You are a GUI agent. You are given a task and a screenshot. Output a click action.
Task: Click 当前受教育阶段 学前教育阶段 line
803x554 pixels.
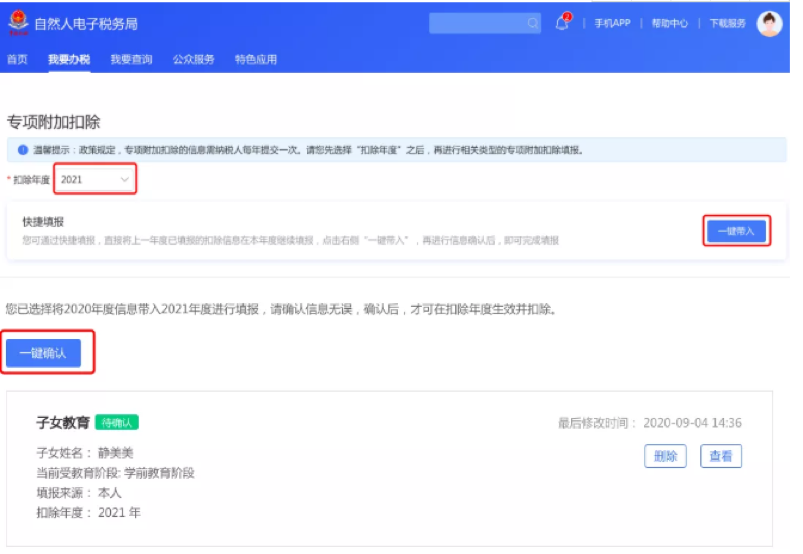(115, 473)
